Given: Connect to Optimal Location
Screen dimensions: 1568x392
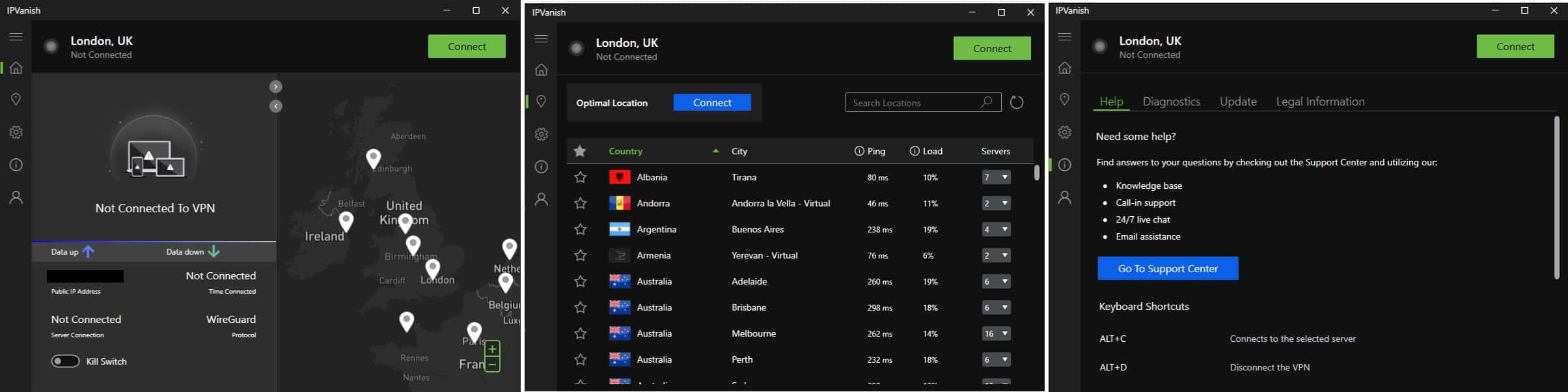Looking at the screenshot, I should (712, 102).
